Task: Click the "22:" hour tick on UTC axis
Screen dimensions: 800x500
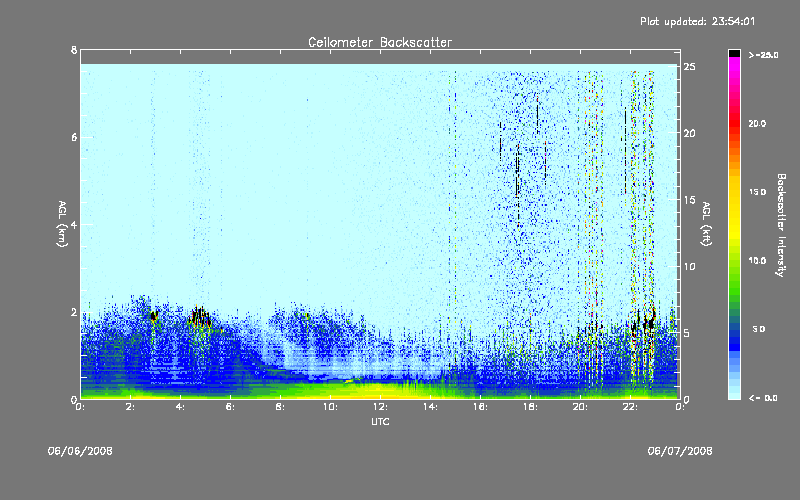Action: pyautogui.click(x=630, y=407)
